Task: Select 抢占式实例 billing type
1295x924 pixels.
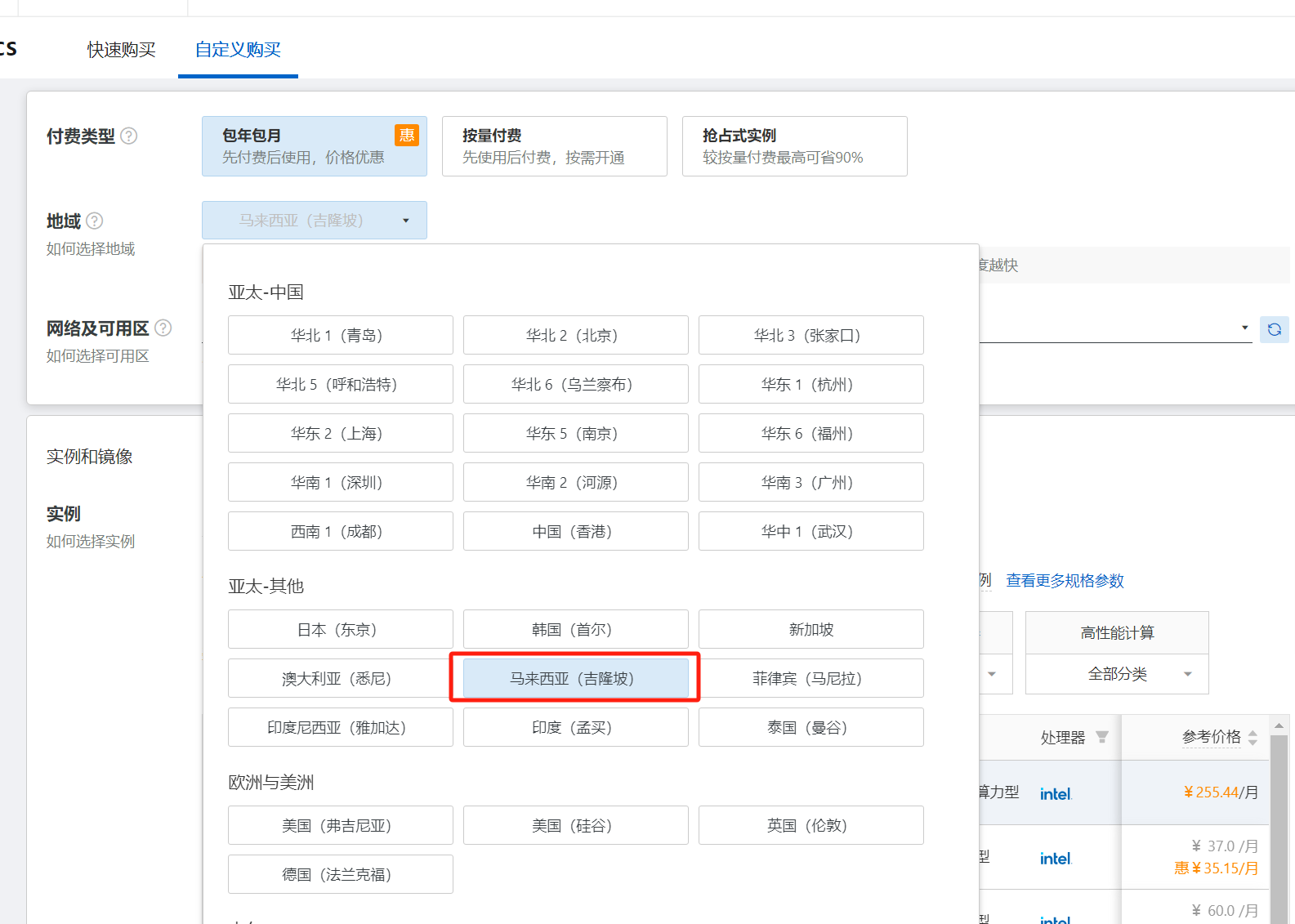Action: (795, 146)
